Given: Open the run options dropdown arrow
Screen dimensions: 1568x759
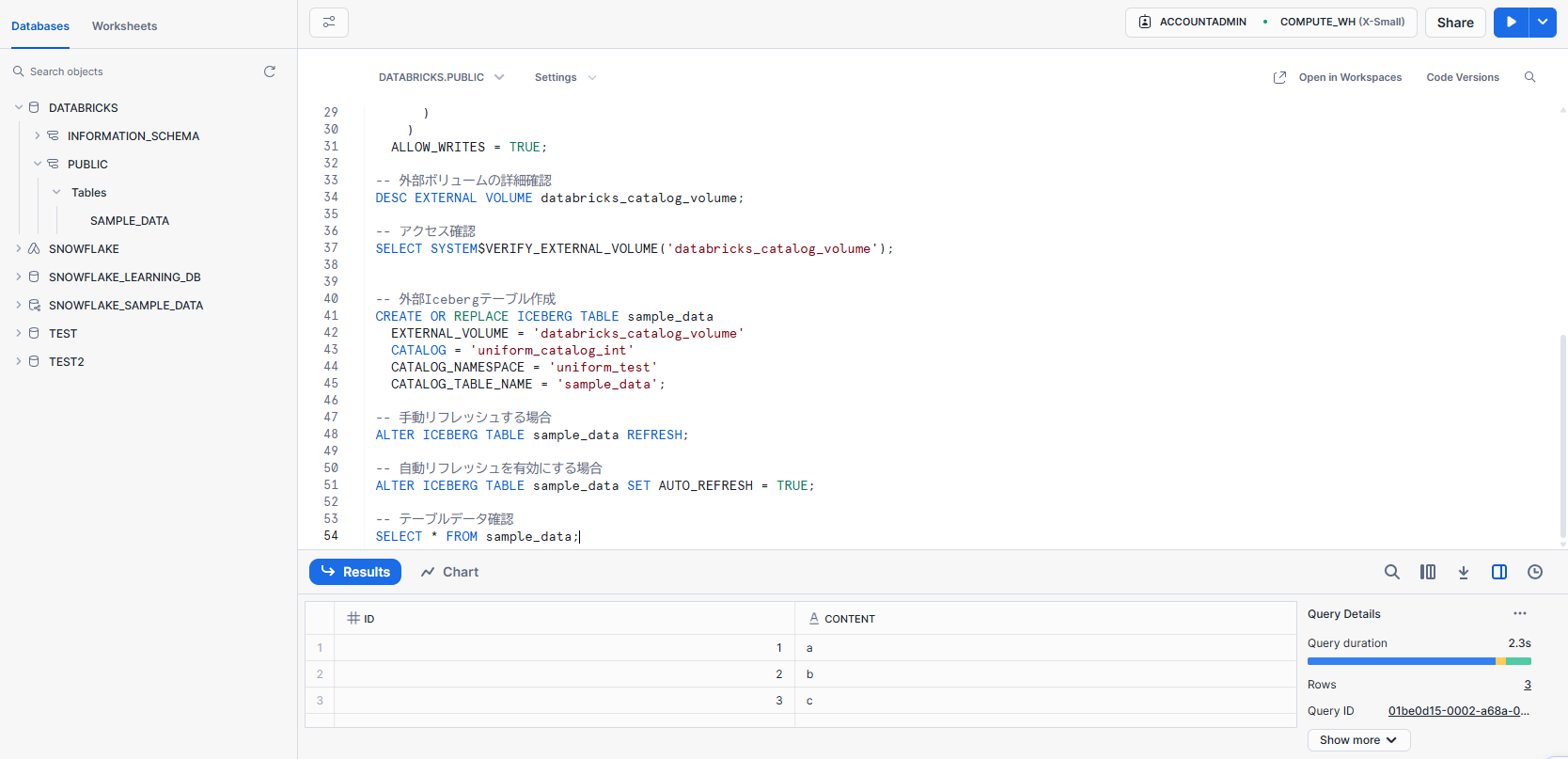Looking at the screenshot, I should (x=1543, y=23).
